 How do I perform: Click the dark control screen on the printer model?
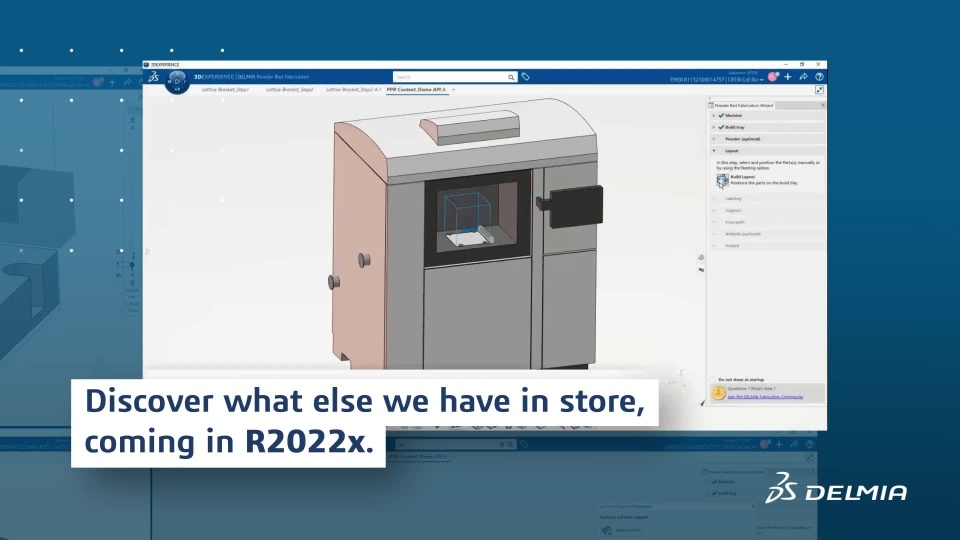(x=576, y=206)
